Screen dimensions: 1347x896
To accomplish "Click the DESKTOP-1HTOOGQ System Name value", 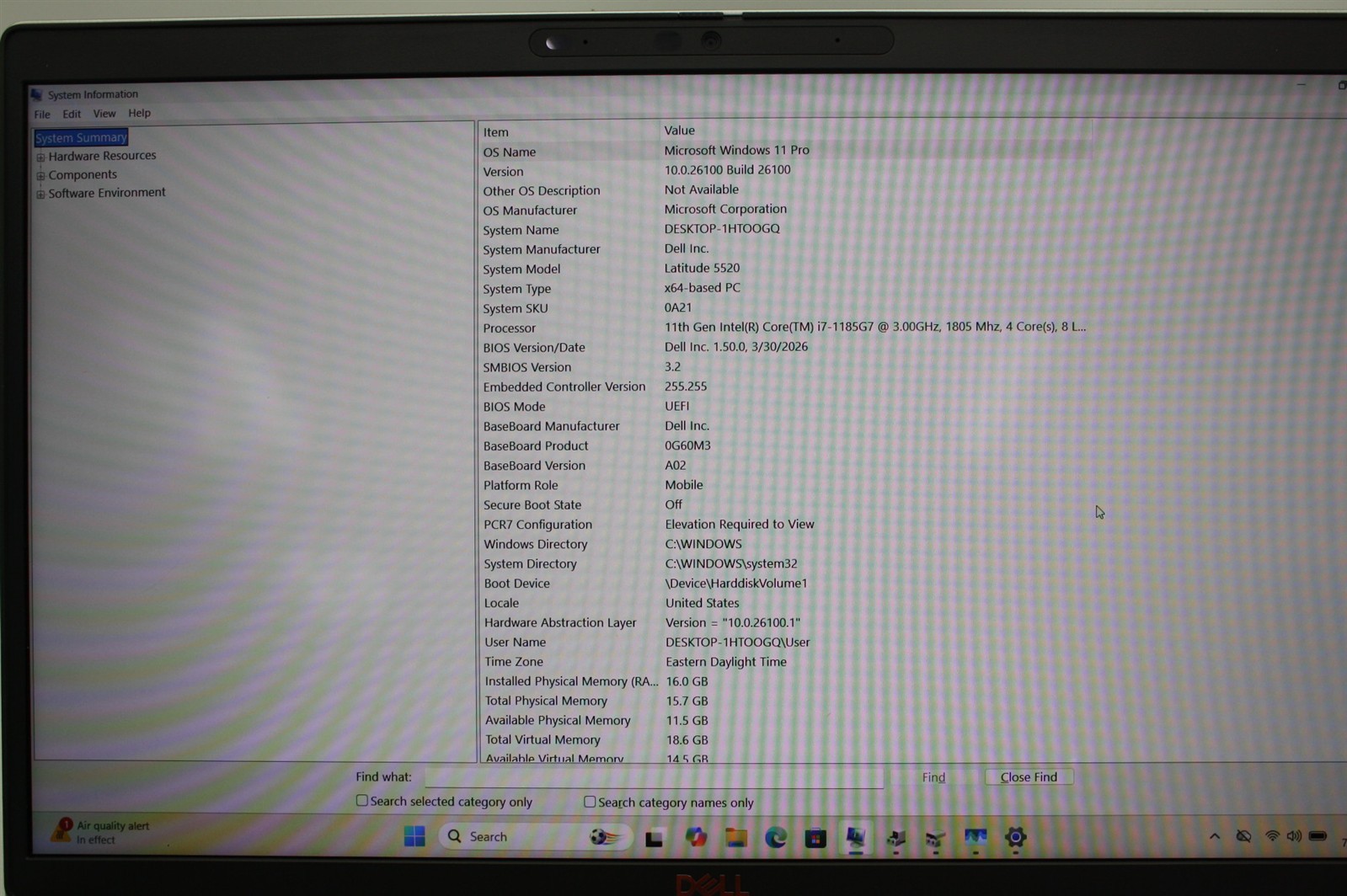I will pos(722,228).
